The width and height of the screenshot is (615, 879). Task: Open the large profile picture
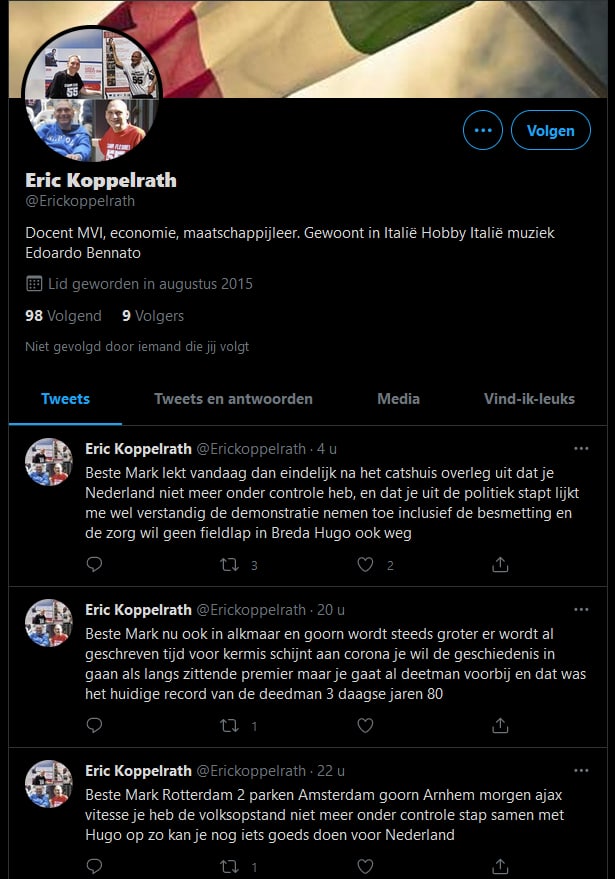[90, 95]
